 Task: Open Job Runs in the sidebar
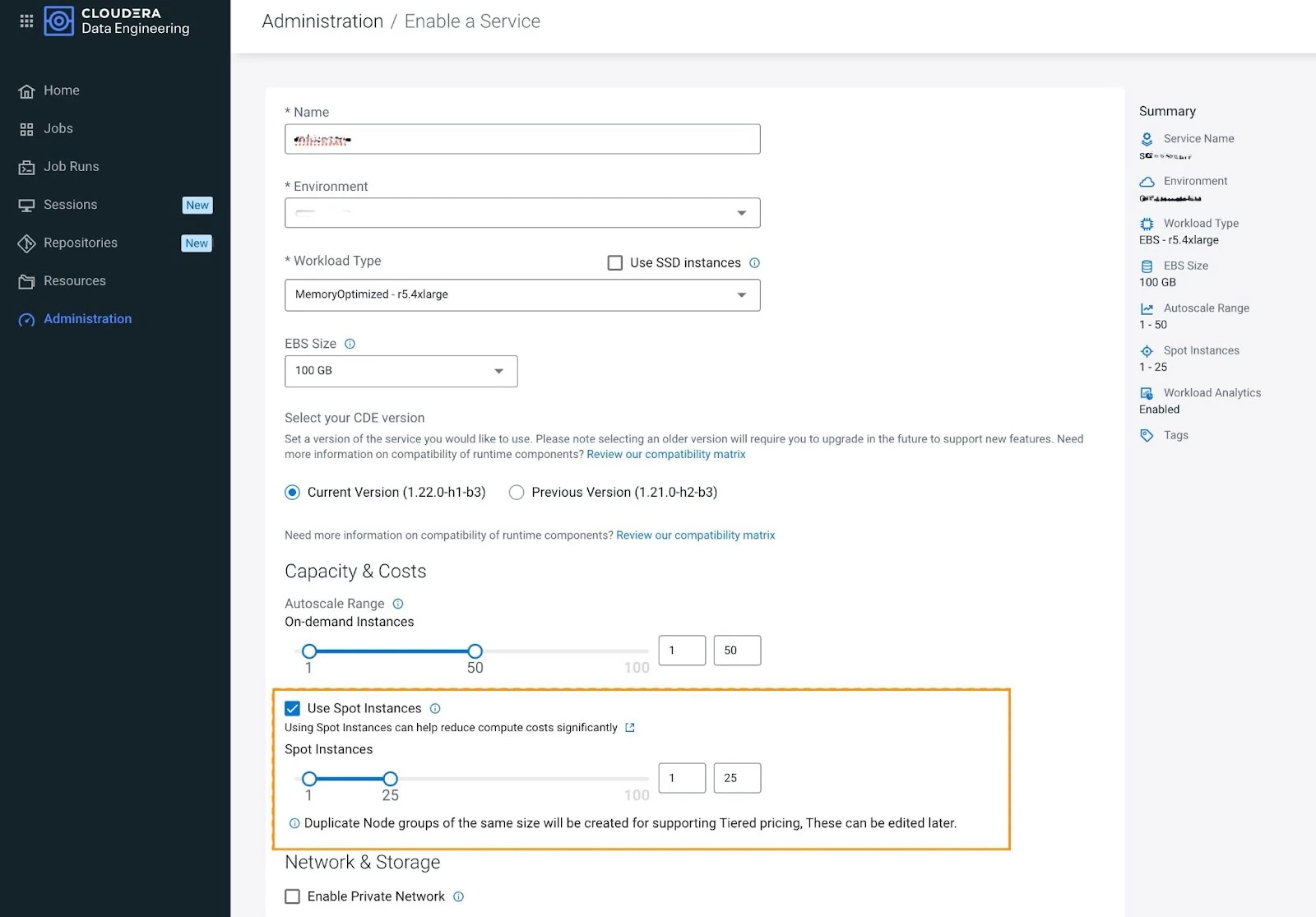click(72, 166)
